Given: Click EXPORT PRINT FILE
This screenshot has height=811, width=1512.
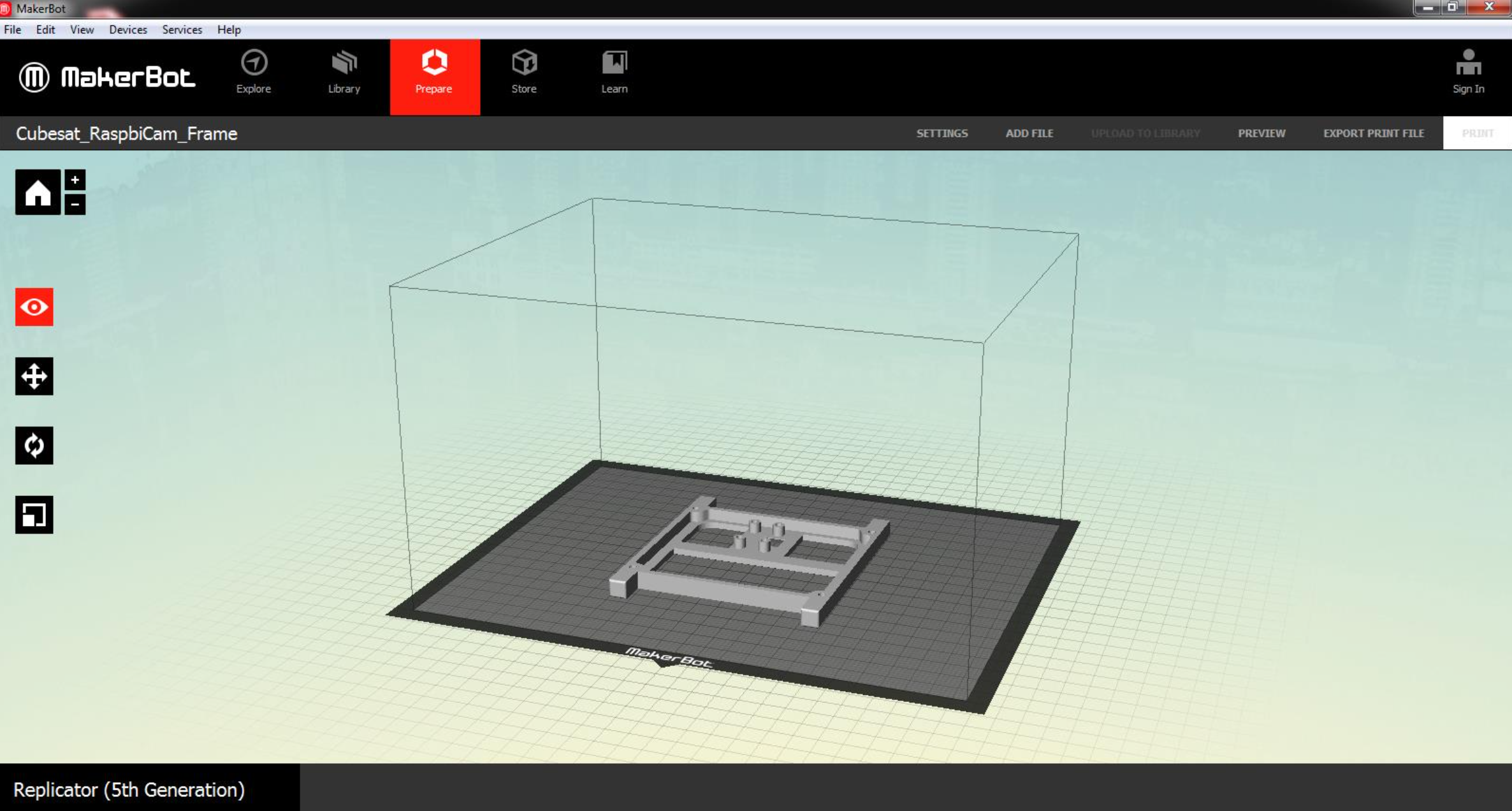Looking at the screenshot, I should (1374, 133).
